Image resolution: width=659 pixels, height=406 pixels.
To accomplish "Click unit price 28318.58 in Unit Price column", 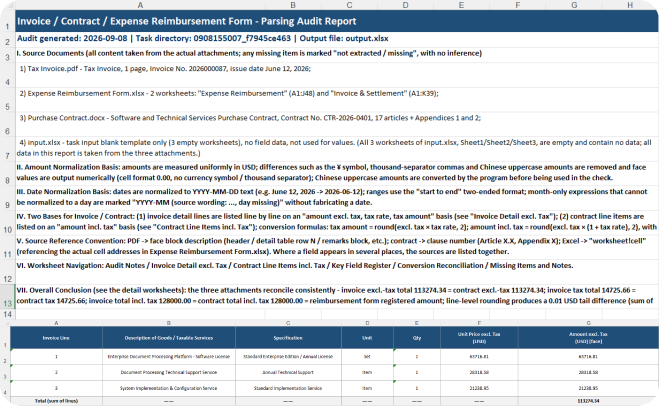I will tap(479, 372).
